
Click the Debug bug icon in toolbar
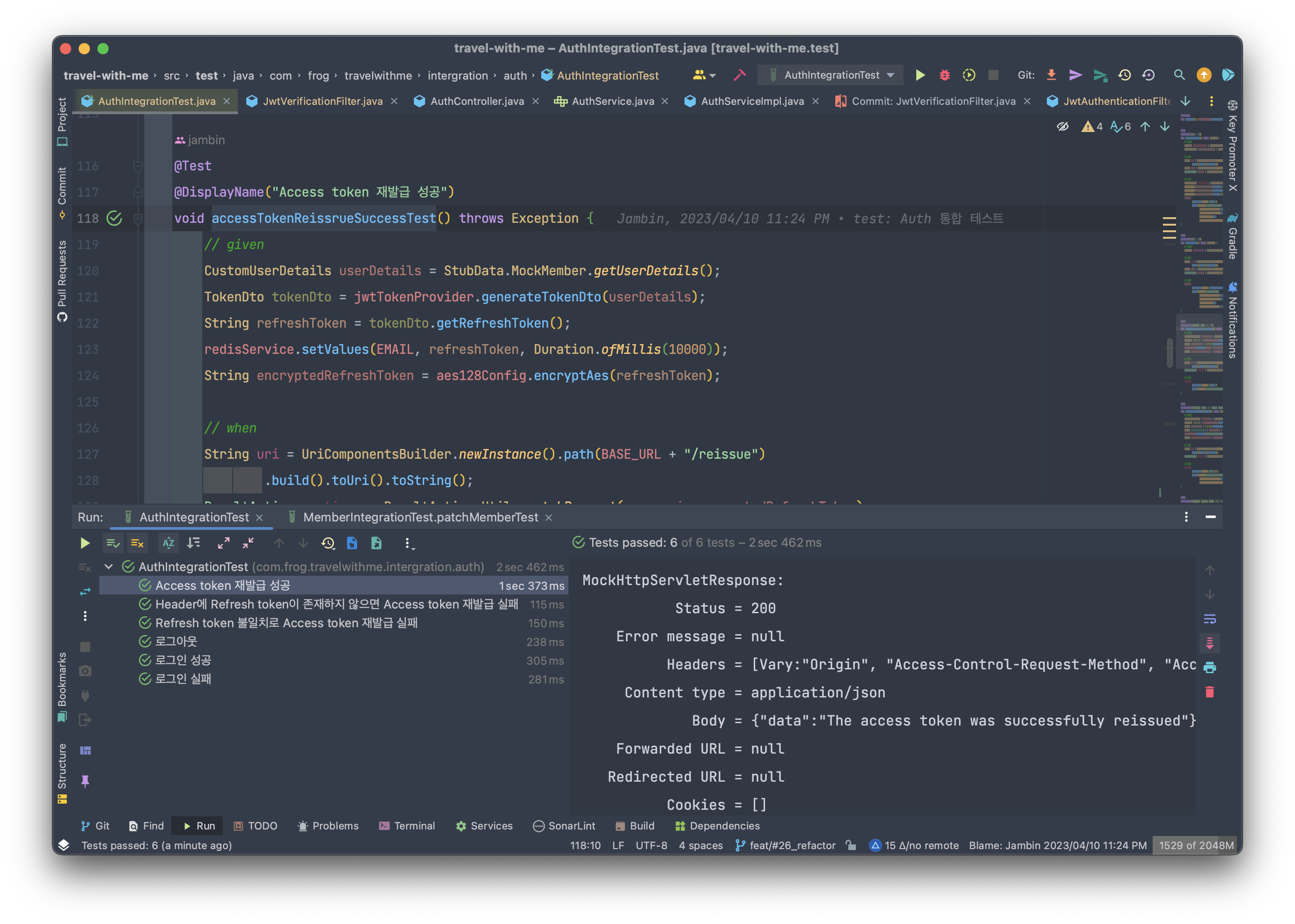[x=944, y=75]
